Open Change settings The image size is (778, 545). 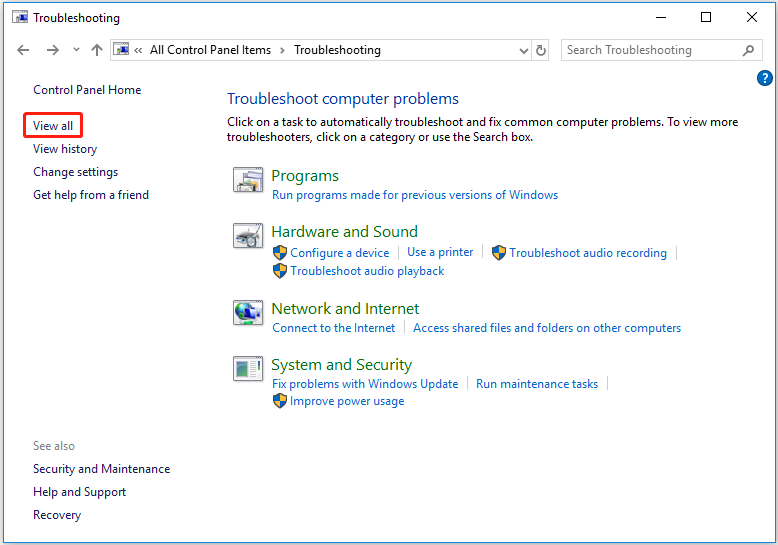click(75, 172)
